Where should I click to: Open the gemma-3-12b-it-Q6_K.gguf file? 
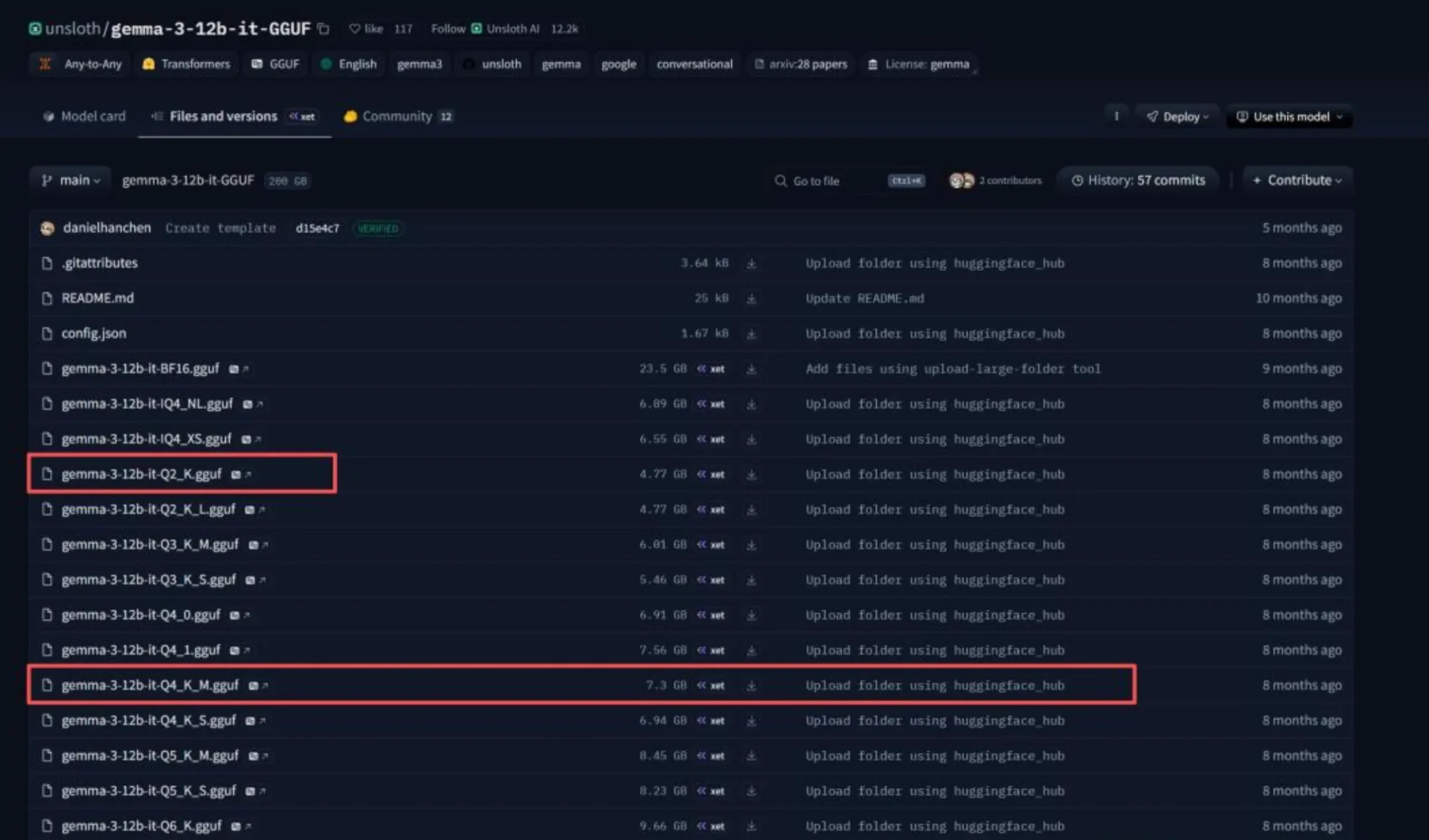coord(142,826)
